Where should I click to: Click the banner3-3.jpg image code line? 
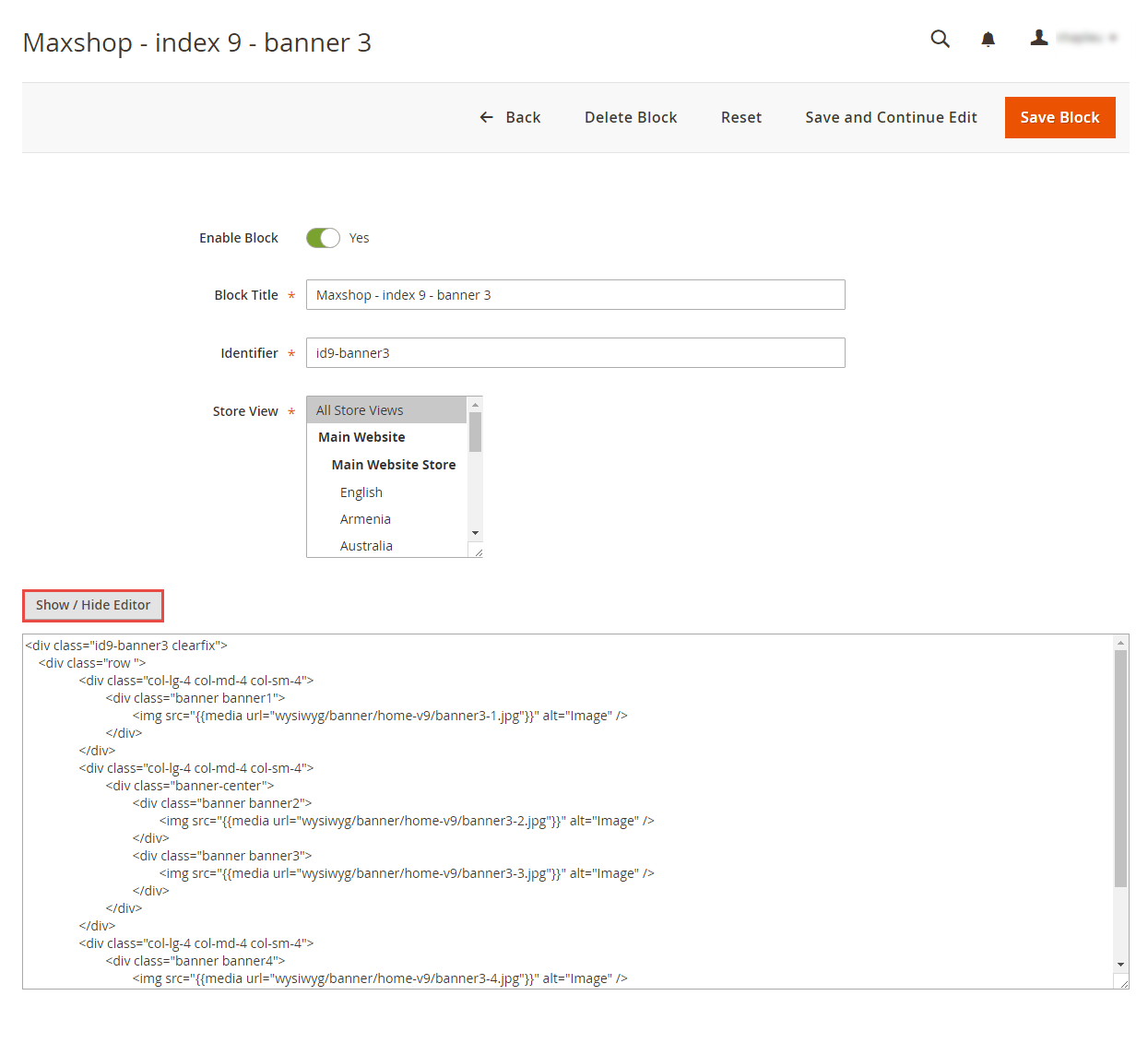[407, 873]
